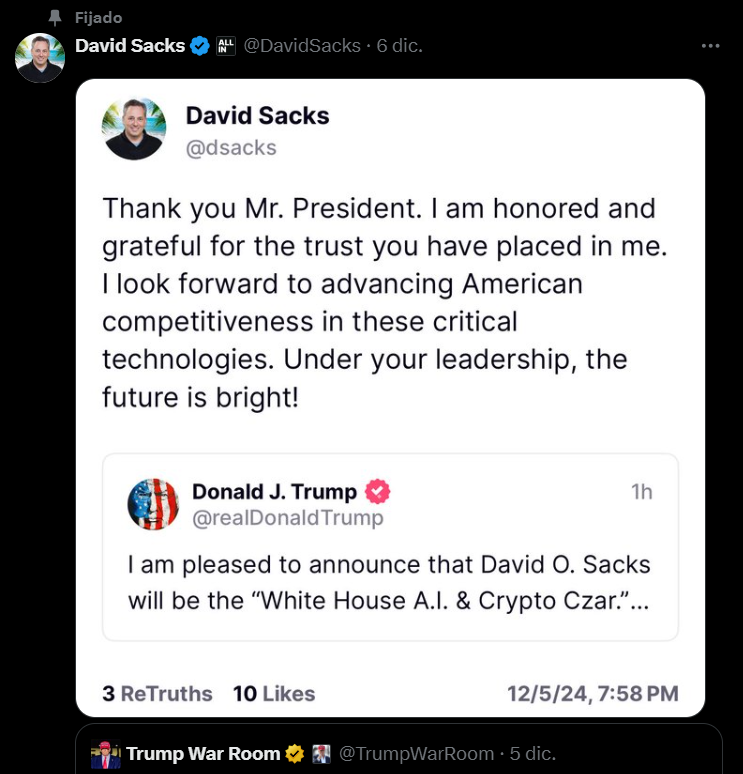Click the Trump War Room profile avatar
This screenshot has width=743, height=774.
pyautogui.click(x=104, y=753)
